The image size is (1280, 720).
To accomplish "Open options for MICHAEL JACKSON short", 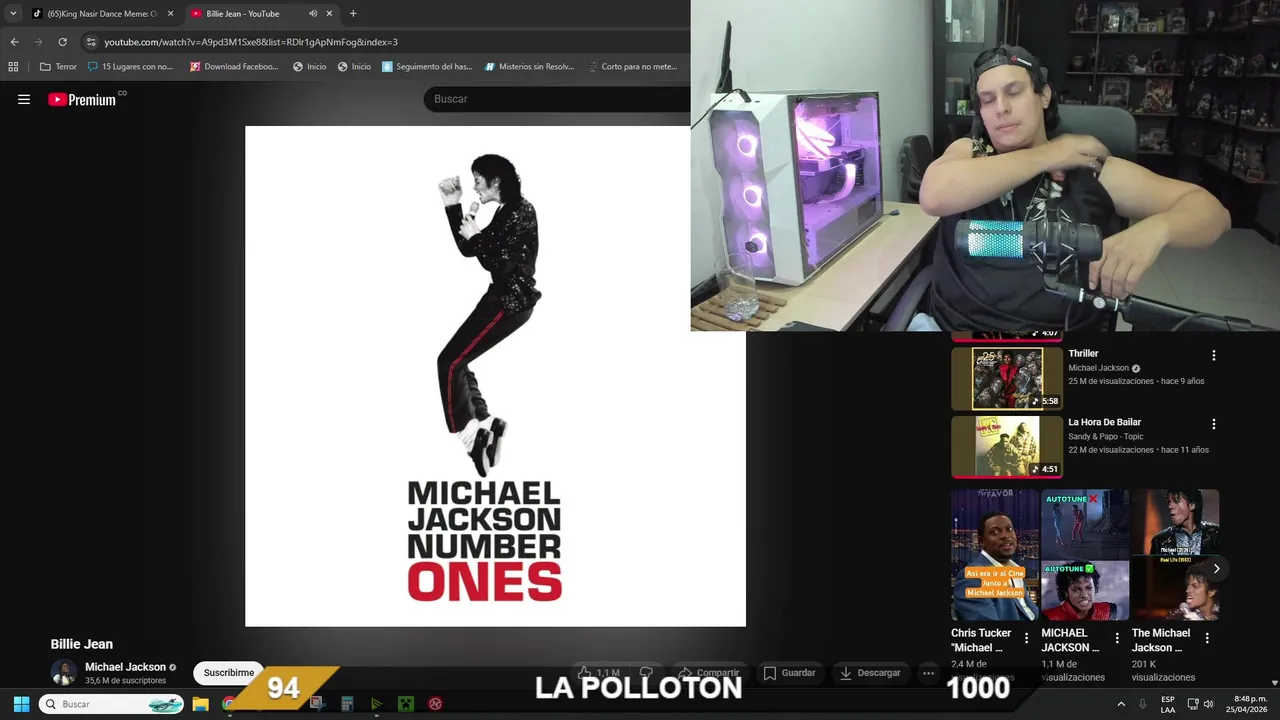I will click(1117, 638).
